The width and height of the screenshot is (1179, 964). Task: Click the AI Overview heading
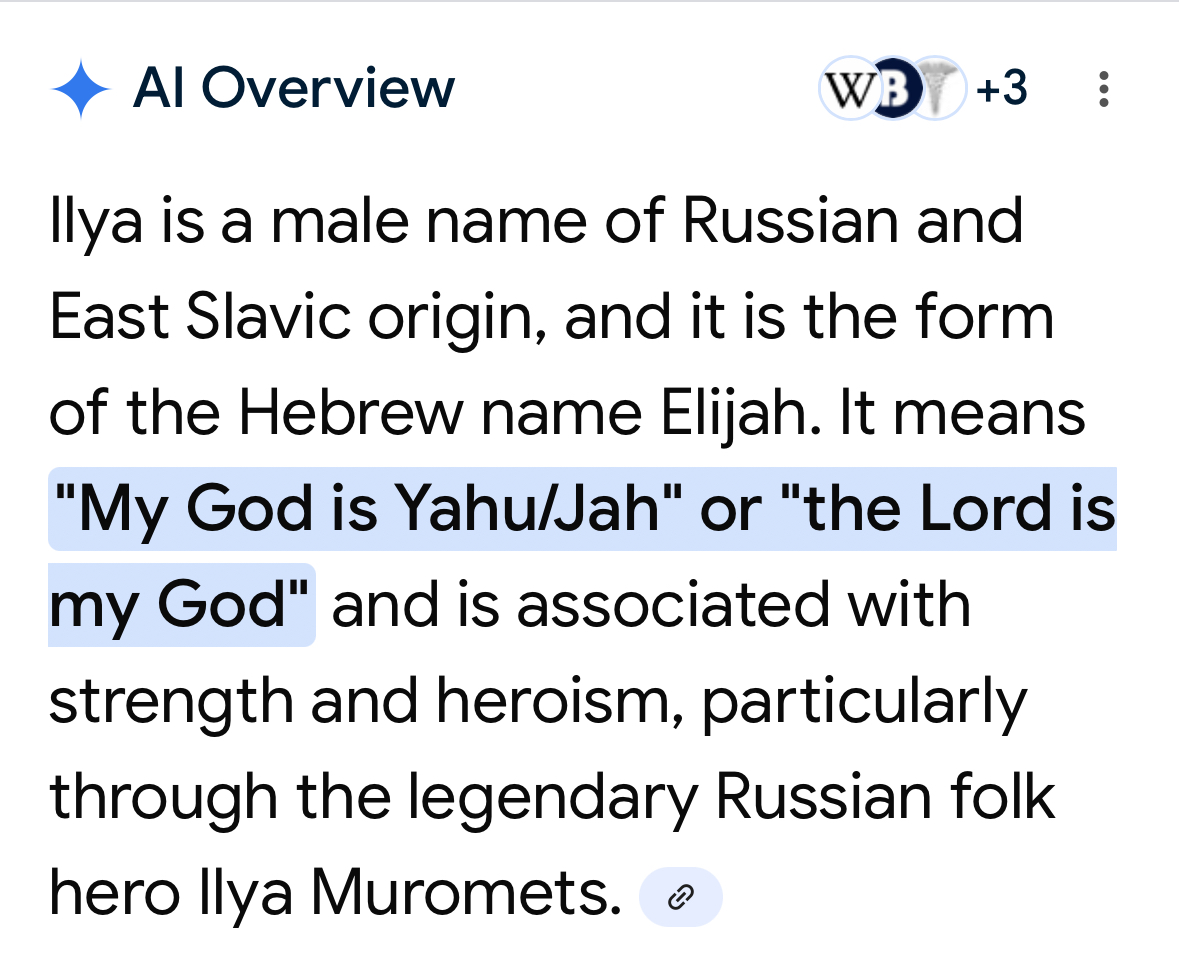click(x=293, y=89)
